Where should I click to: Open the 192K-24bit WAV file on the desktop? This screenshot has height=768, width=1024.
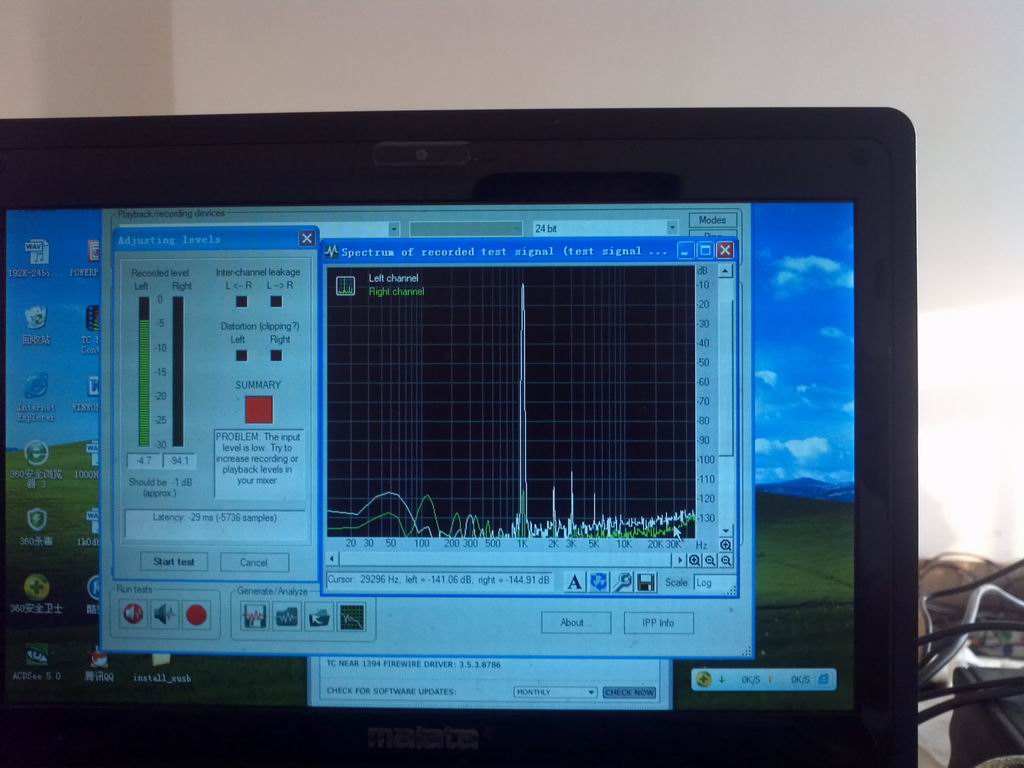[35, 259]
